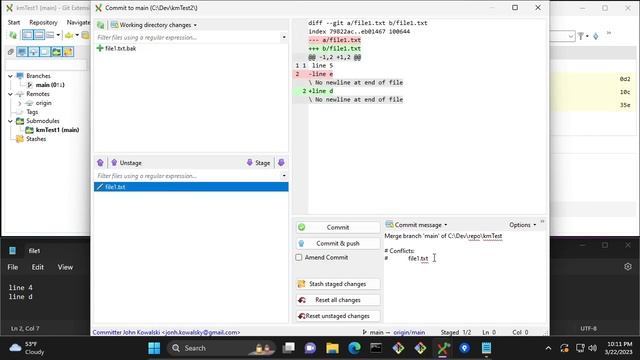This screenshot has width=640, height=360.
Task: Click the refresh icon in the Commit dialog toolbar
Action: pos(100,25)
